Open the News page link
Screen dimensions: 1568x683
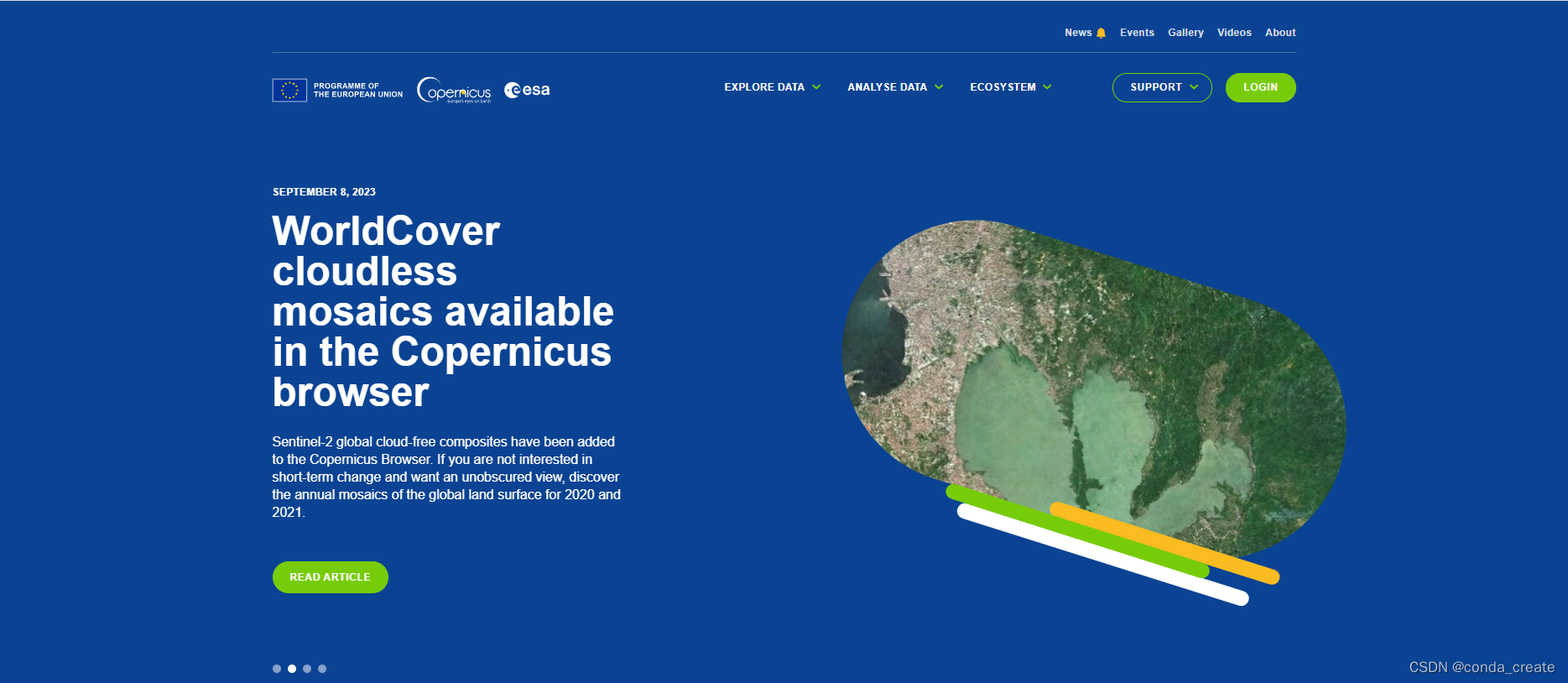pos(1078,33)
